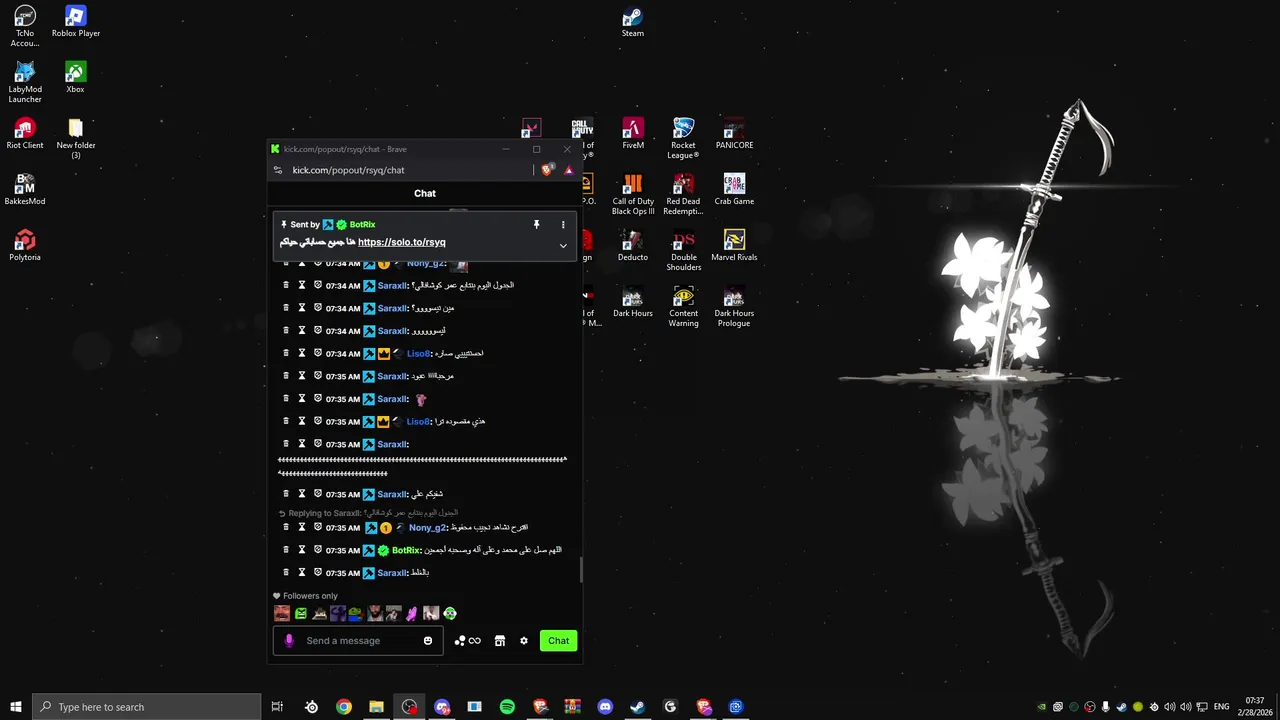The height and width of the screenshot is (720, 1280).
Task: Insert the green Kick face emote
Action: [x=300, y=613]
